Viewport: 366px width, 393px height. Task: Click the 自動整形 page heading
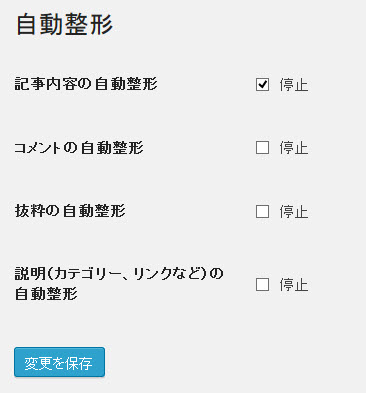tap(65, 24)
